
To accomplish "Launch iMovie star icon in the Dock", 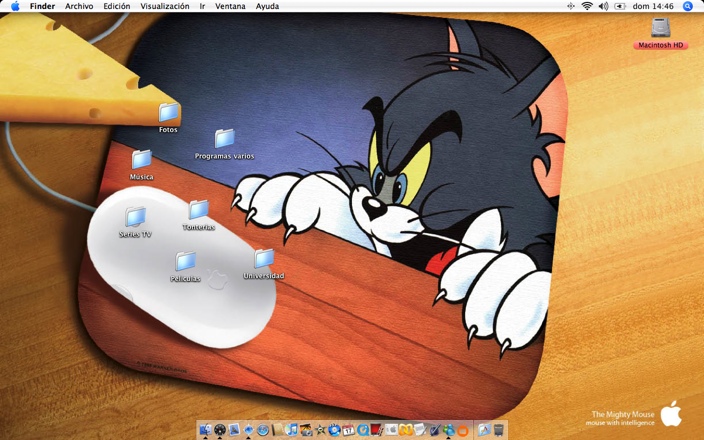I will point(320,430).
